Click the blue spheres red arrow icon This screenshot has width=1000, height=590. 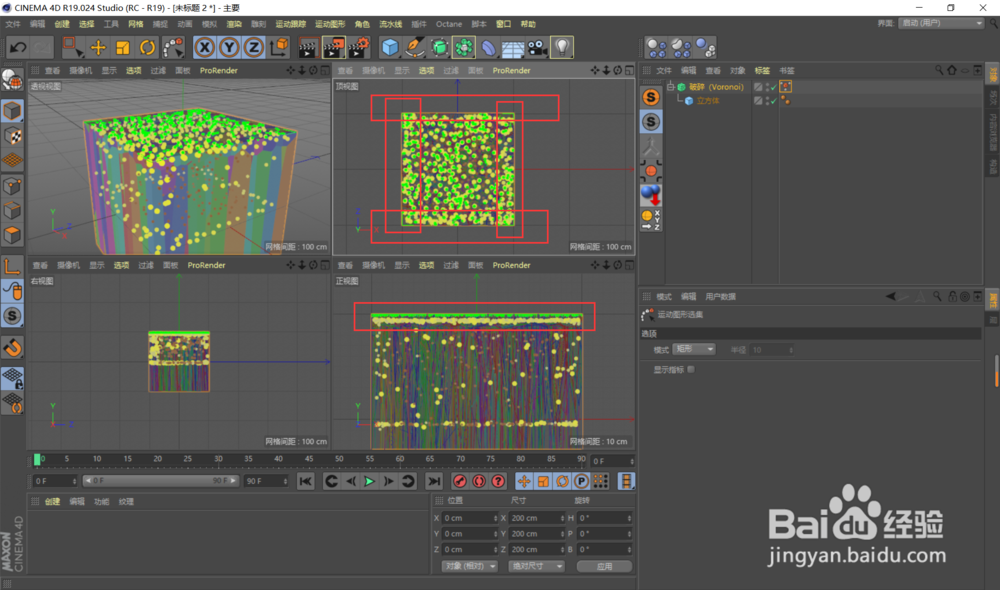click(x=651, y=195)
